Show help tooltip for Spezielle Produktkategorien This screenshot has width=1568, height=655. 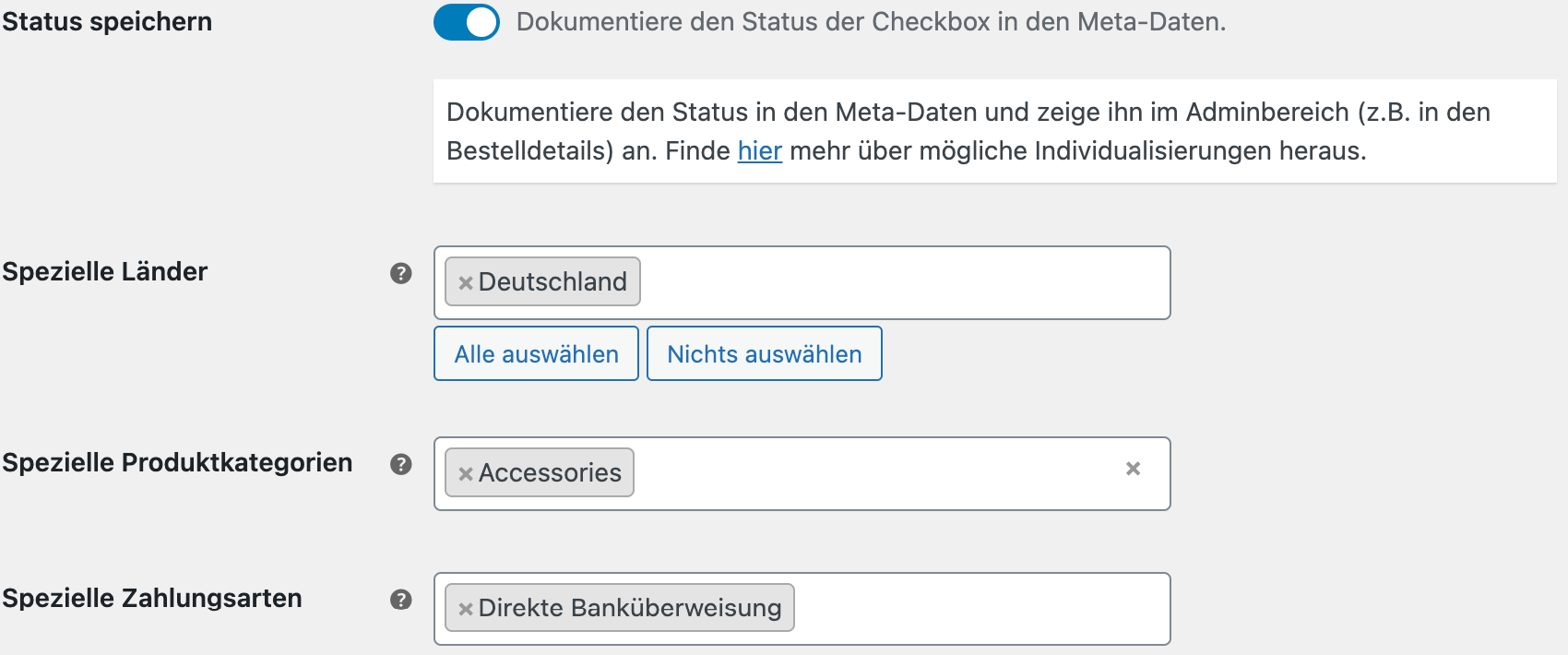(x=400, y=464)
